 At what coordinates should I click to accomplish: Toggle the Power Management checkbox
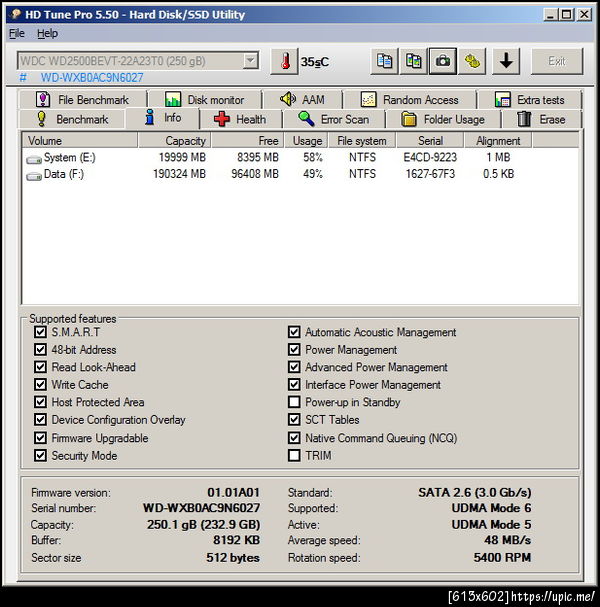(294, 349)
